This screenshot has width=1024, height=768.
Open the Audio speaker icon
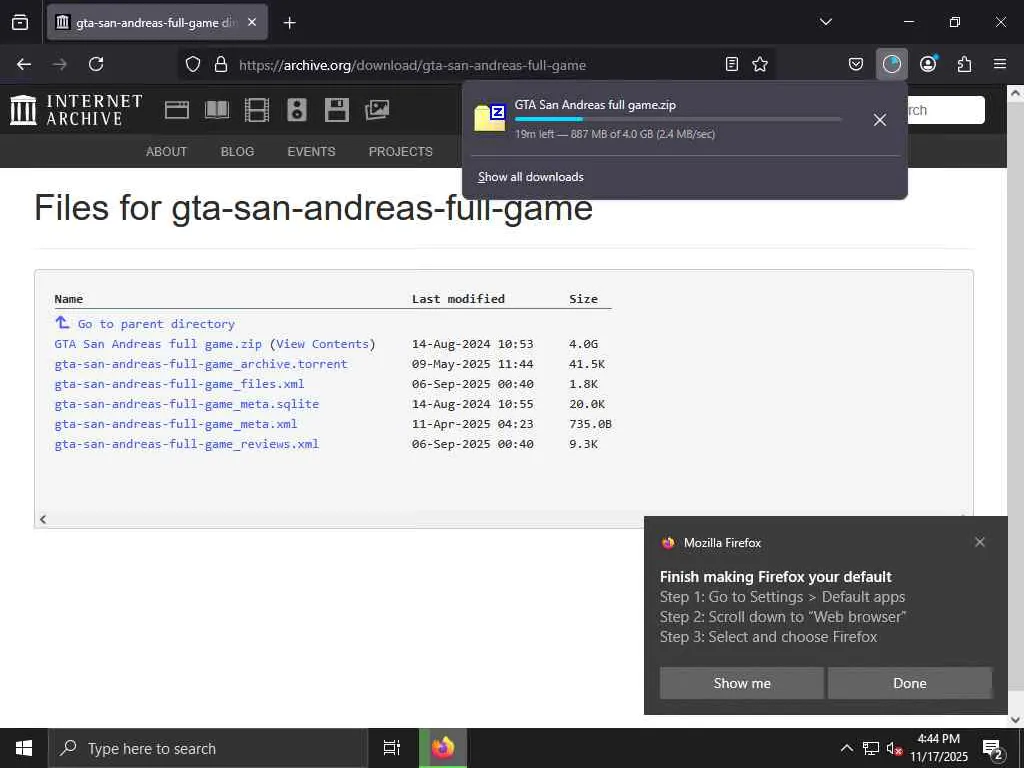[x=296, y=110]
